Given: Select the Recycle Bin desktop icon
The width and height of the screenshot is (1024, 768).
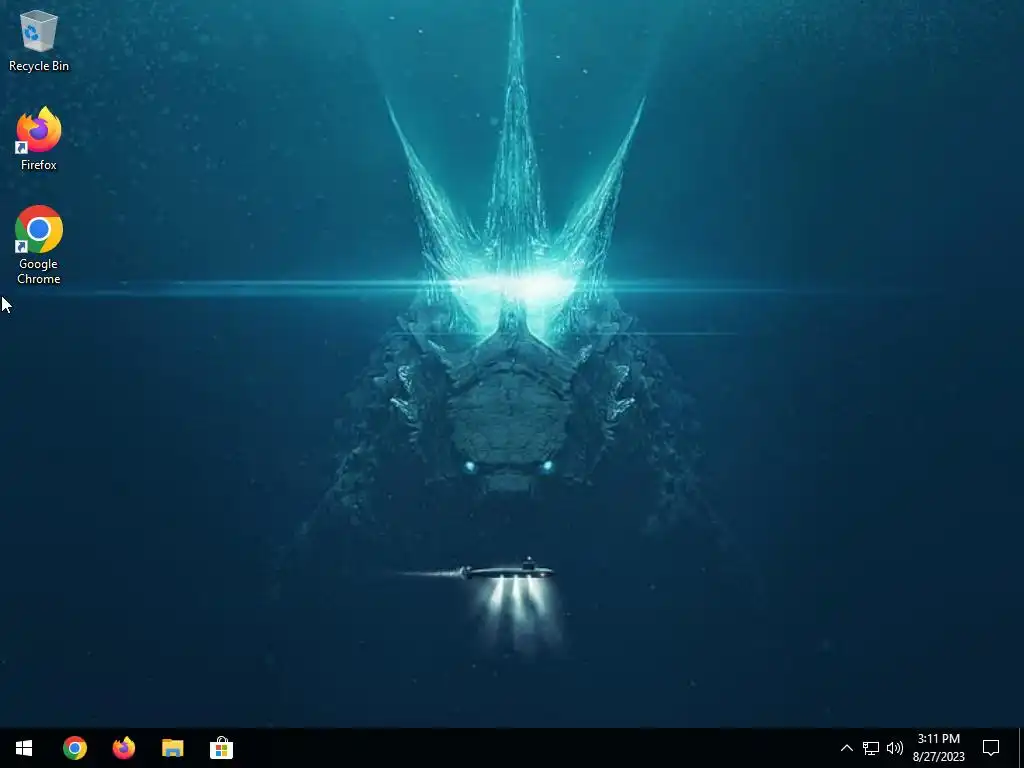Looking at the screenshot, I should (39, 40).
